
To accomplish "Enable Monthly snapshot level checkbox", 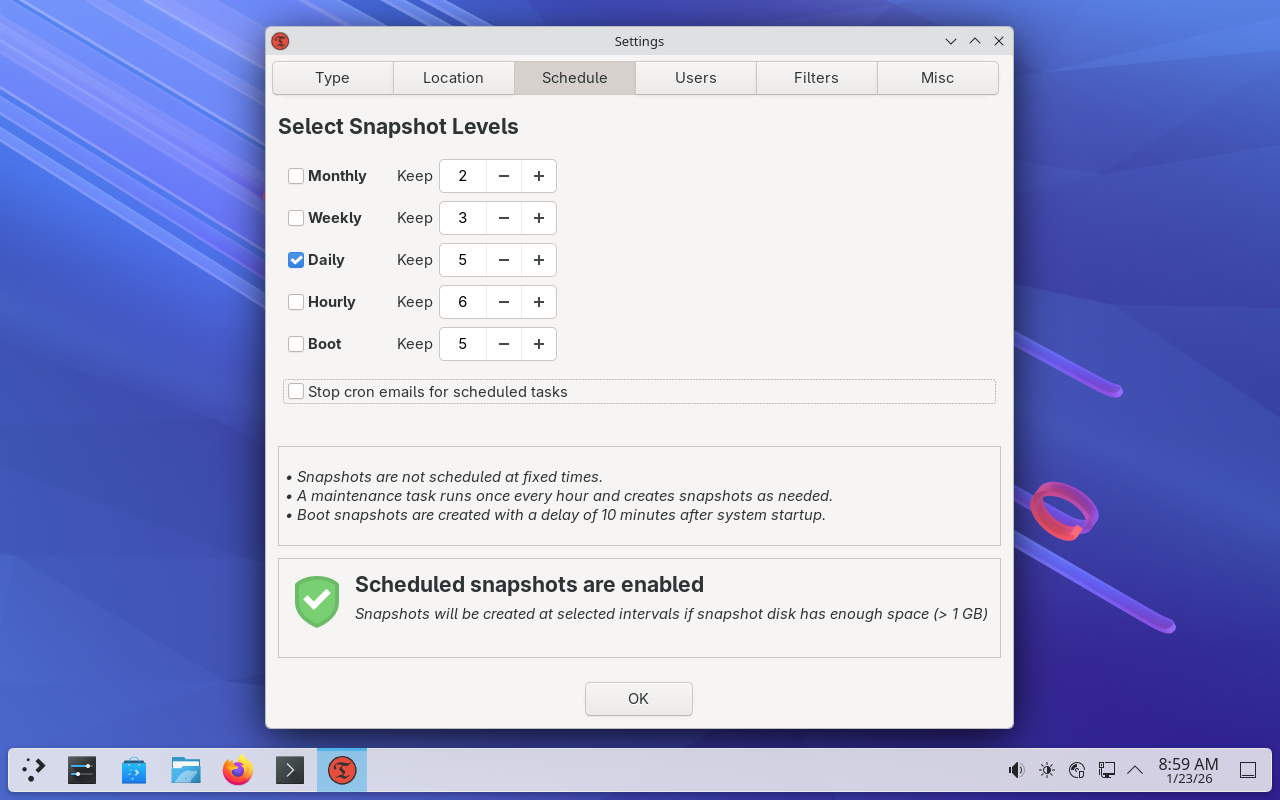I will click(x=296, y=176).
